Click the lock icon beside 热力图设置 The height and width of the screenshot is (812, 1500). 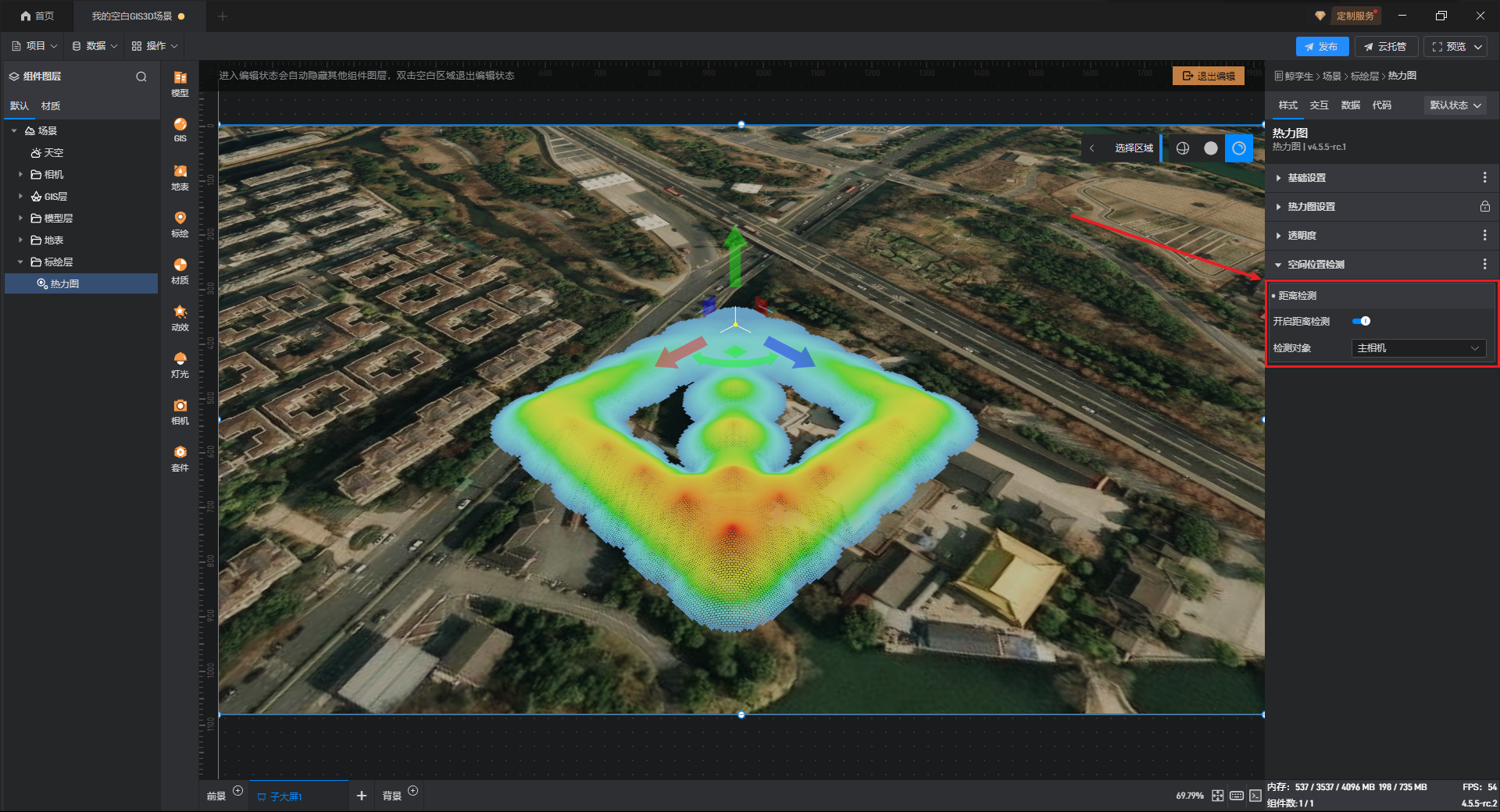click(x=1484, y=207)
